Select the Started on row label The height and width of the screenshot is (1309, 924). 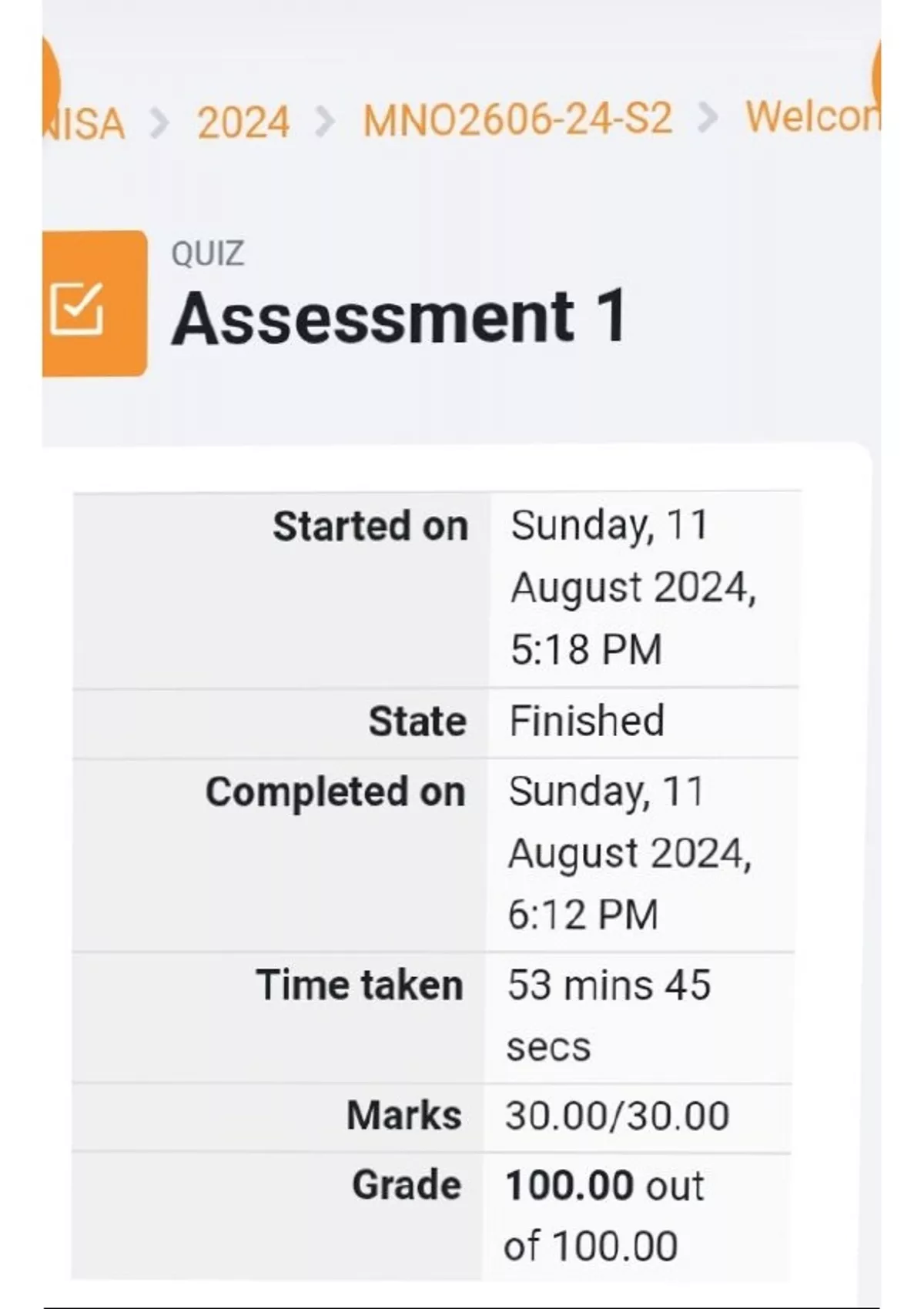click(370, 527)
